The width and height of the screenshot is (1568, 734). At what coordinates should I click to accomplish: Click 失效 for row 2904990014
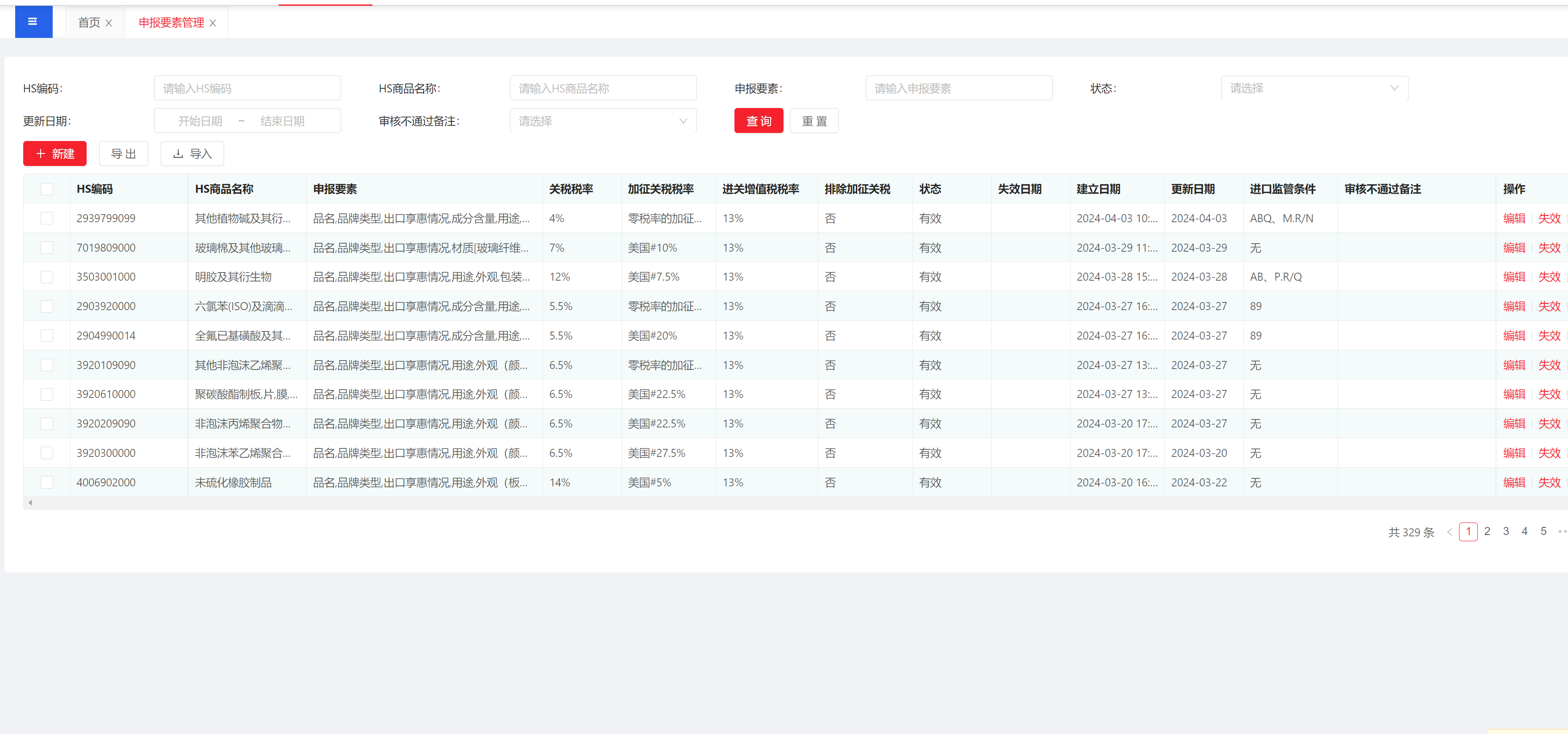click(1549, 336)
